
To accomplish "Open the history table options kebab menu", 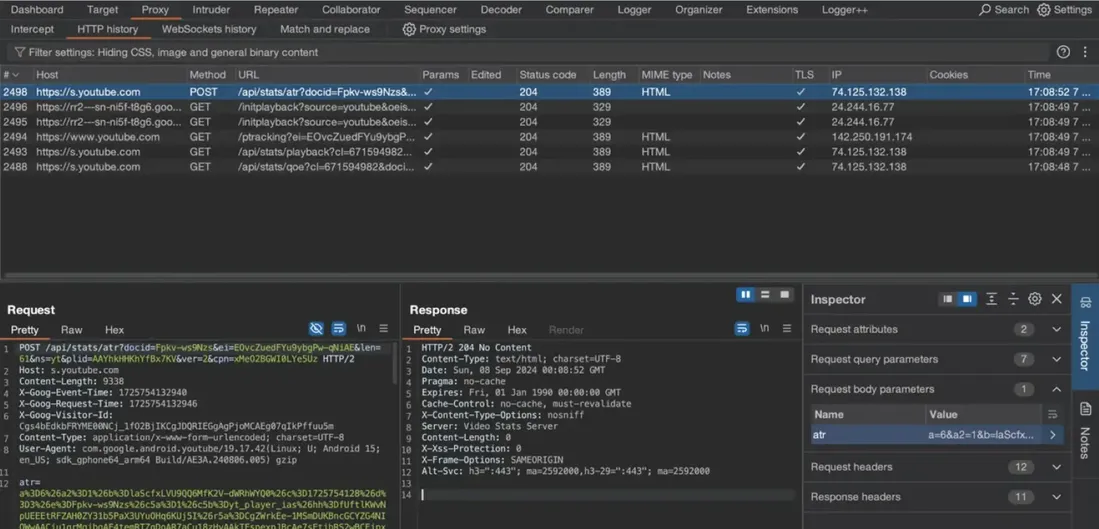I will click(x=1085, y=53).
